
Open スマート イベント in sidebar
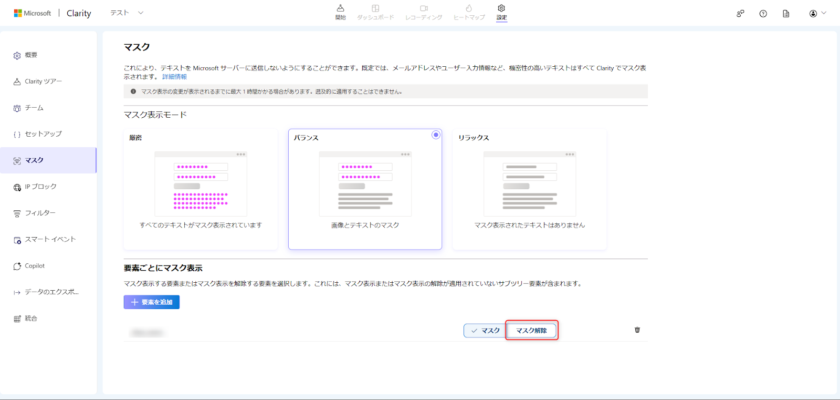pyautogui.click(x=50, y=240)
